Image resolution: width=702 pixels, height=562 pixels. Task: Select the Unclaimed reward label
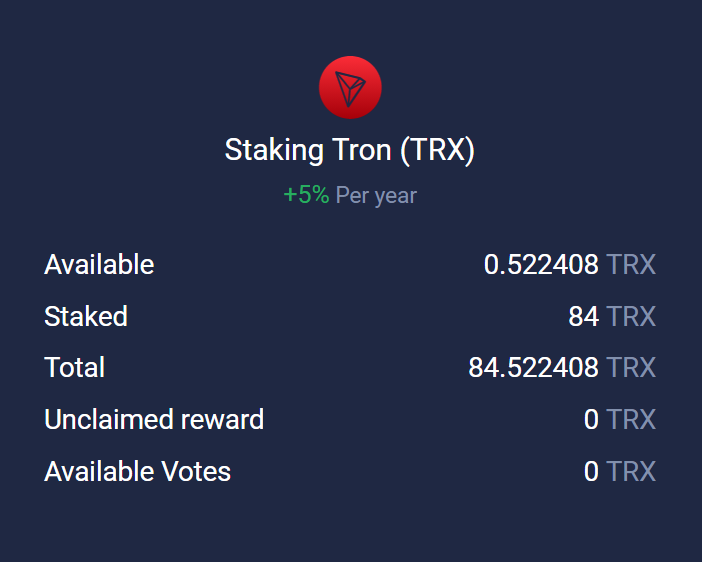(x=154, y=419)
